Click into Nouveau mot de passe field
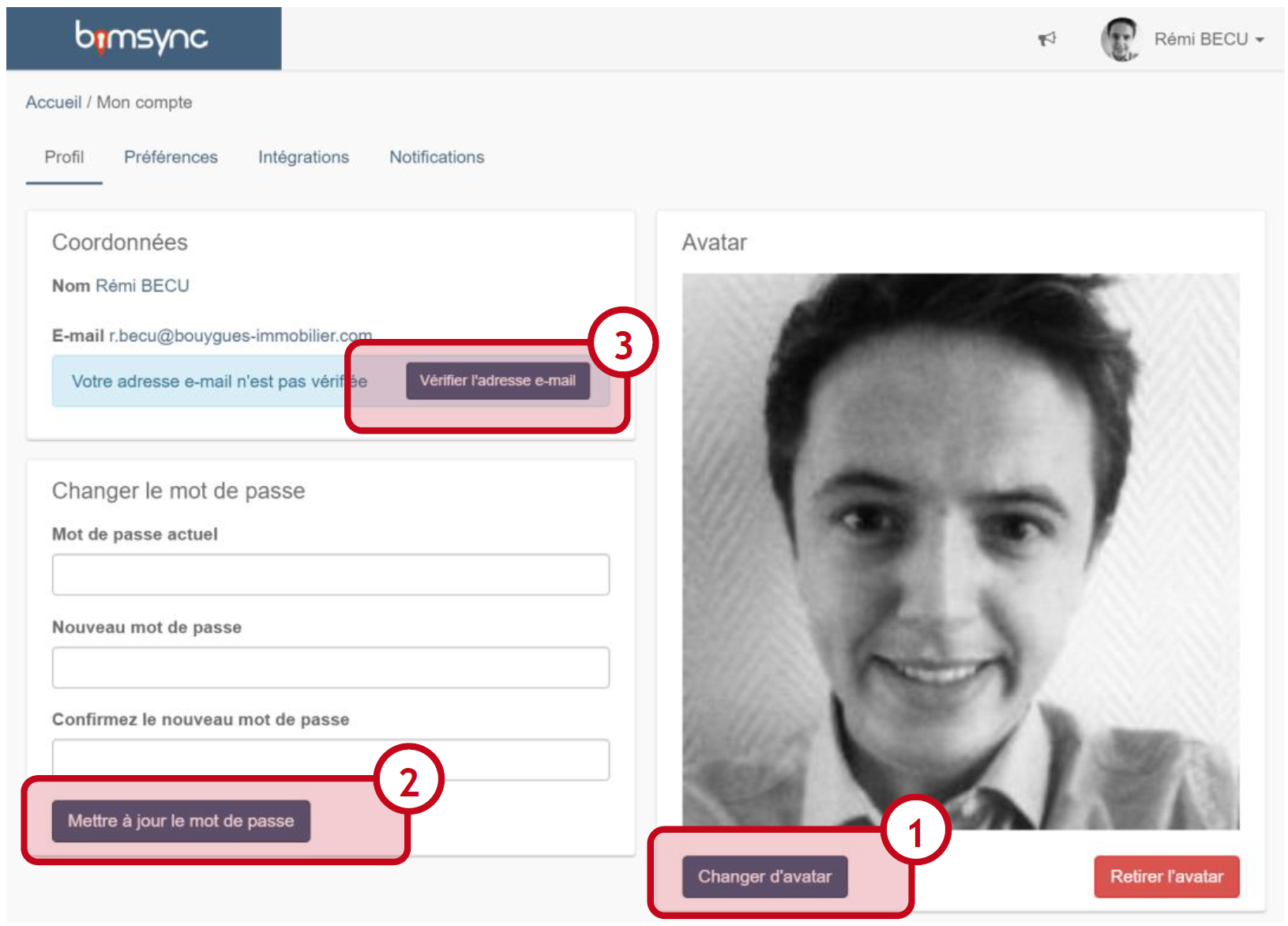 (x=330, y=668)
